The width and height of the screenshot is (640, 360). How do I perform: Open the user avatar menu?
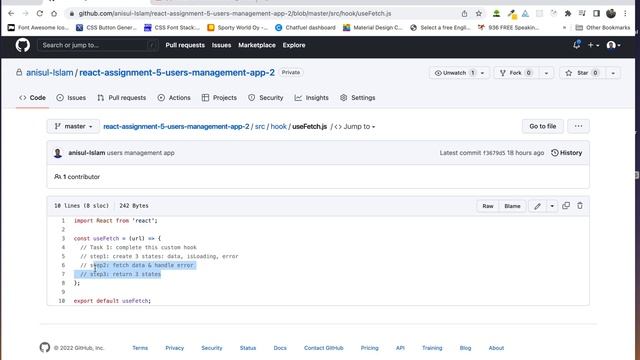click(x=613, y=45)
